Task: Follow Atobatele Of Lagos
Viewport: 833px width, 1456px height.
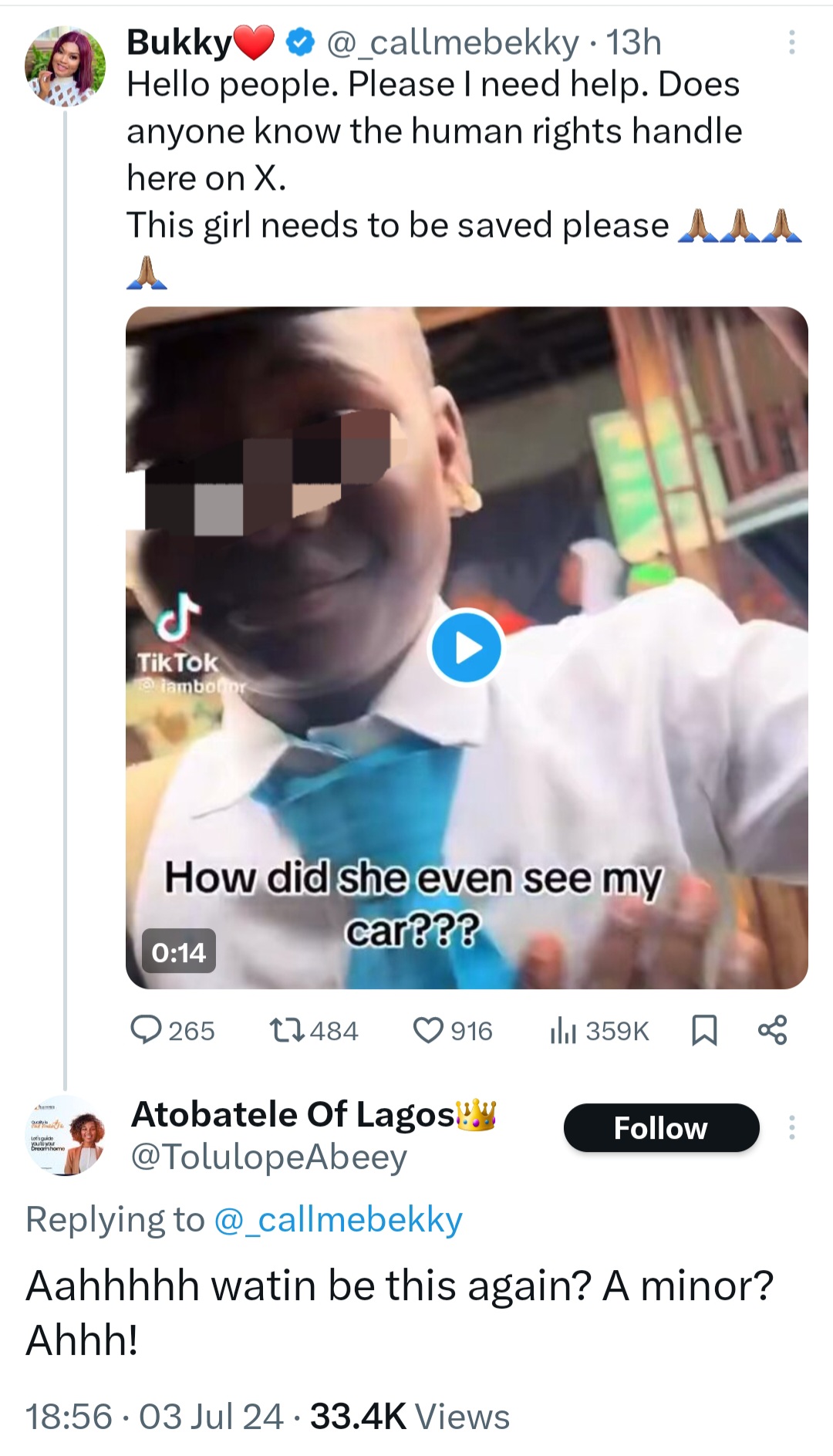Action: point(661,1127)
